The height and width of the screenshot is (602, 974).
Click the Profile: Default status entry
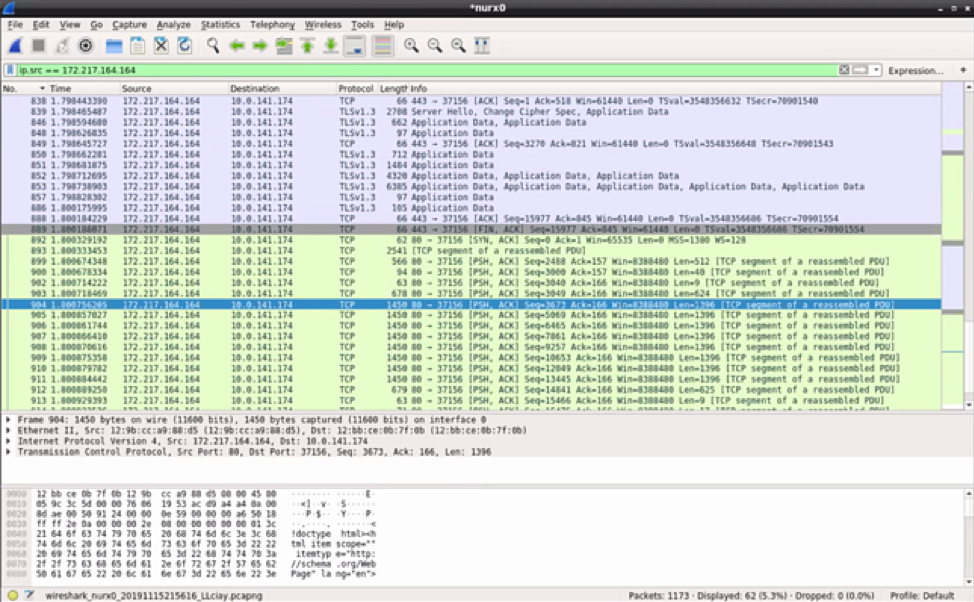922,595
